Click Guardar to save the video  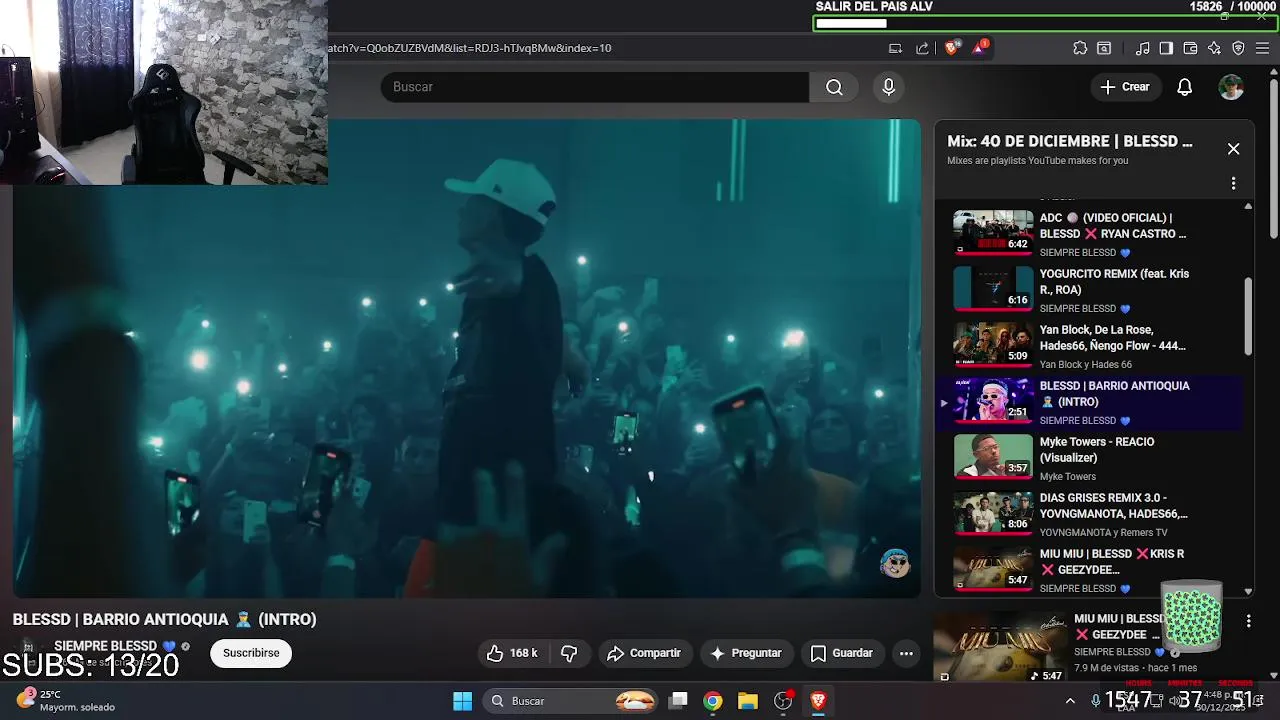point(842,653)
